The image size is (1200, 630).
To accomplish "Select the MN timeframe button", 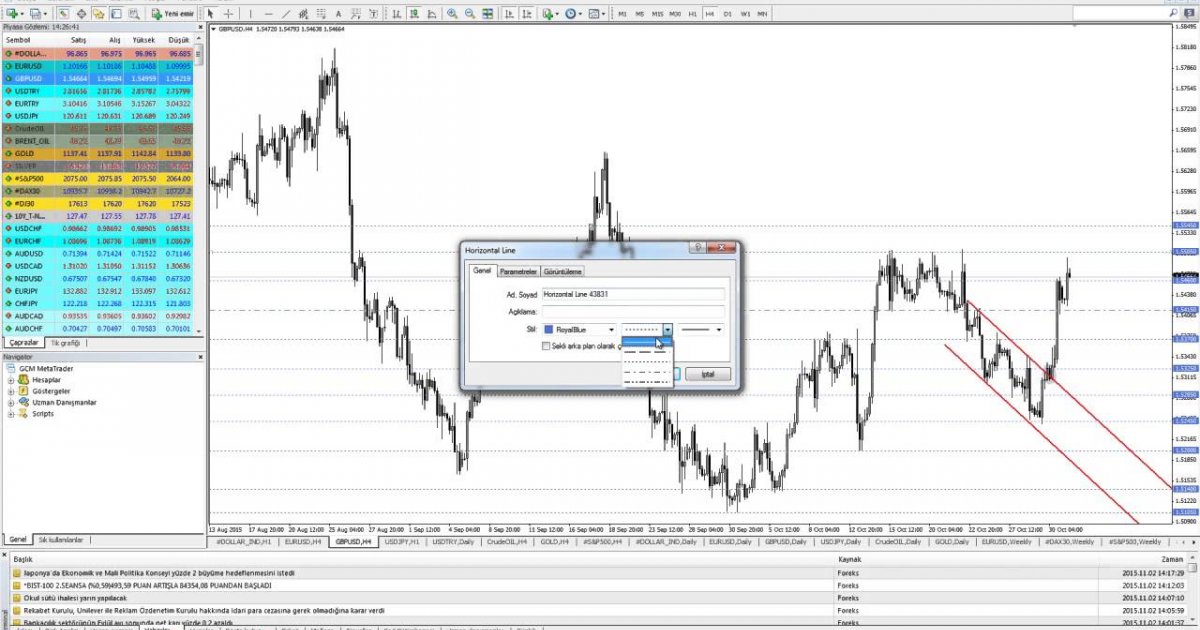I will 762,14.
